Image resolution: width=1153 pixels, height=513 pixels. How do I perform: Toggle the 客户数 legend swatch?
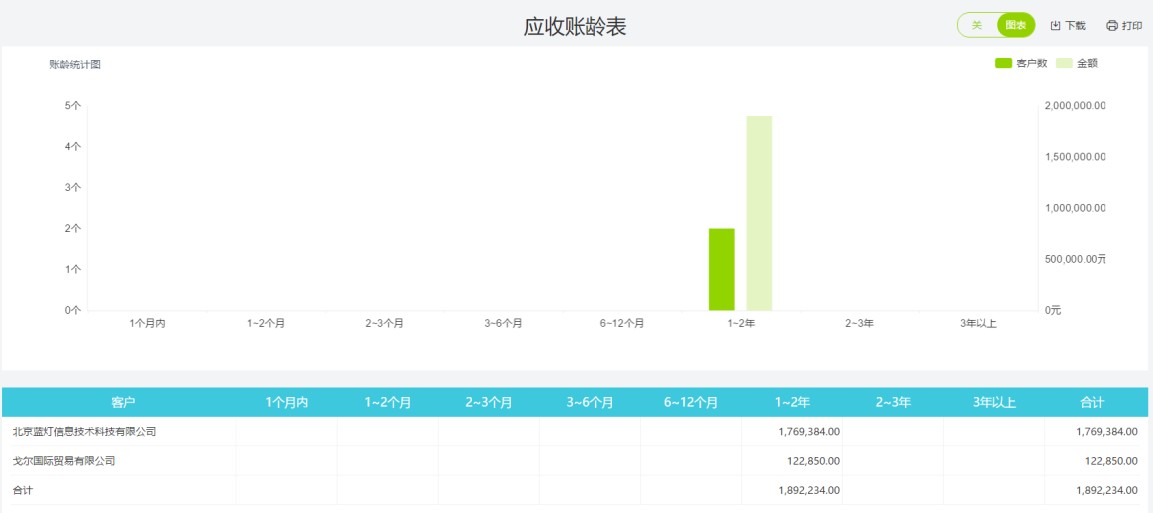(1003, 63)
